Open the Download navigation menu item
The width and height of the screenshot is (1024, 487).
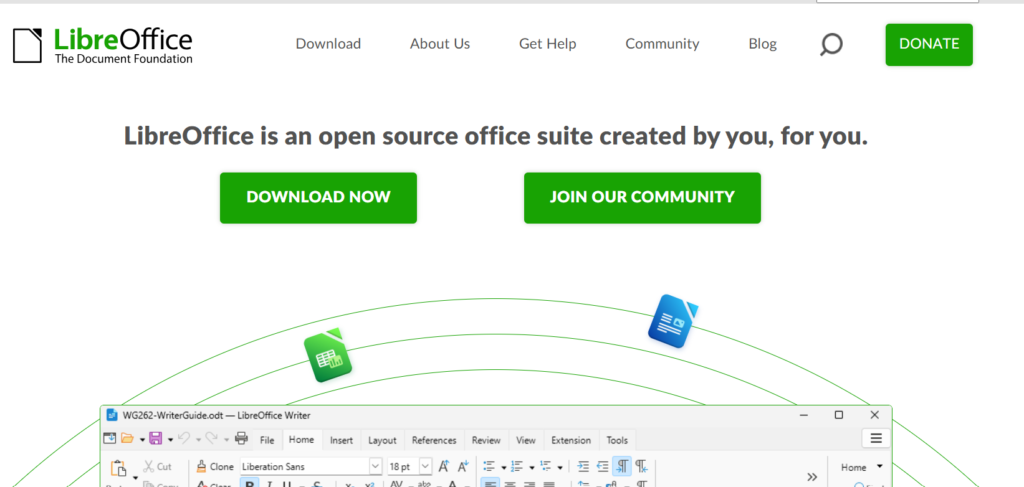pos(328,44)
